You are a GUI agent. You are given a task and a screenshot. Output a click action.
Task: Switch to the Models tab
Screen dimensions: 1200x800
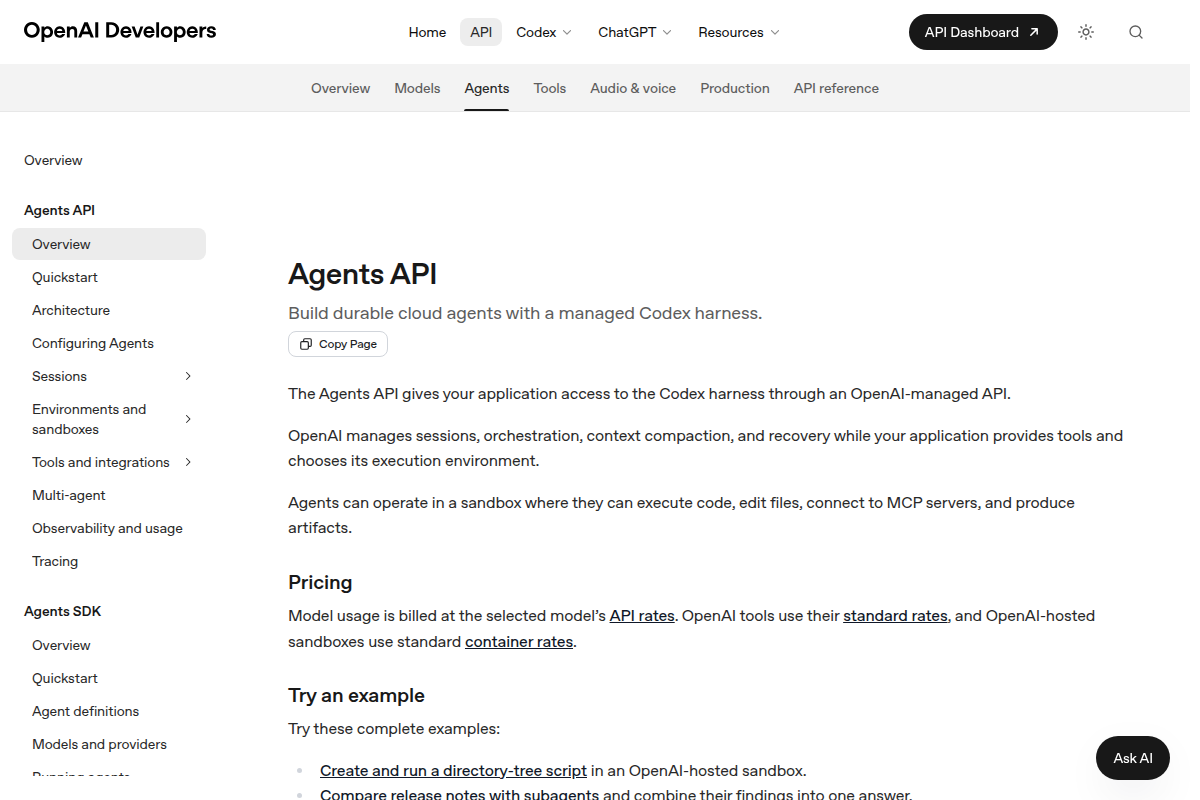tap(417, 88)
